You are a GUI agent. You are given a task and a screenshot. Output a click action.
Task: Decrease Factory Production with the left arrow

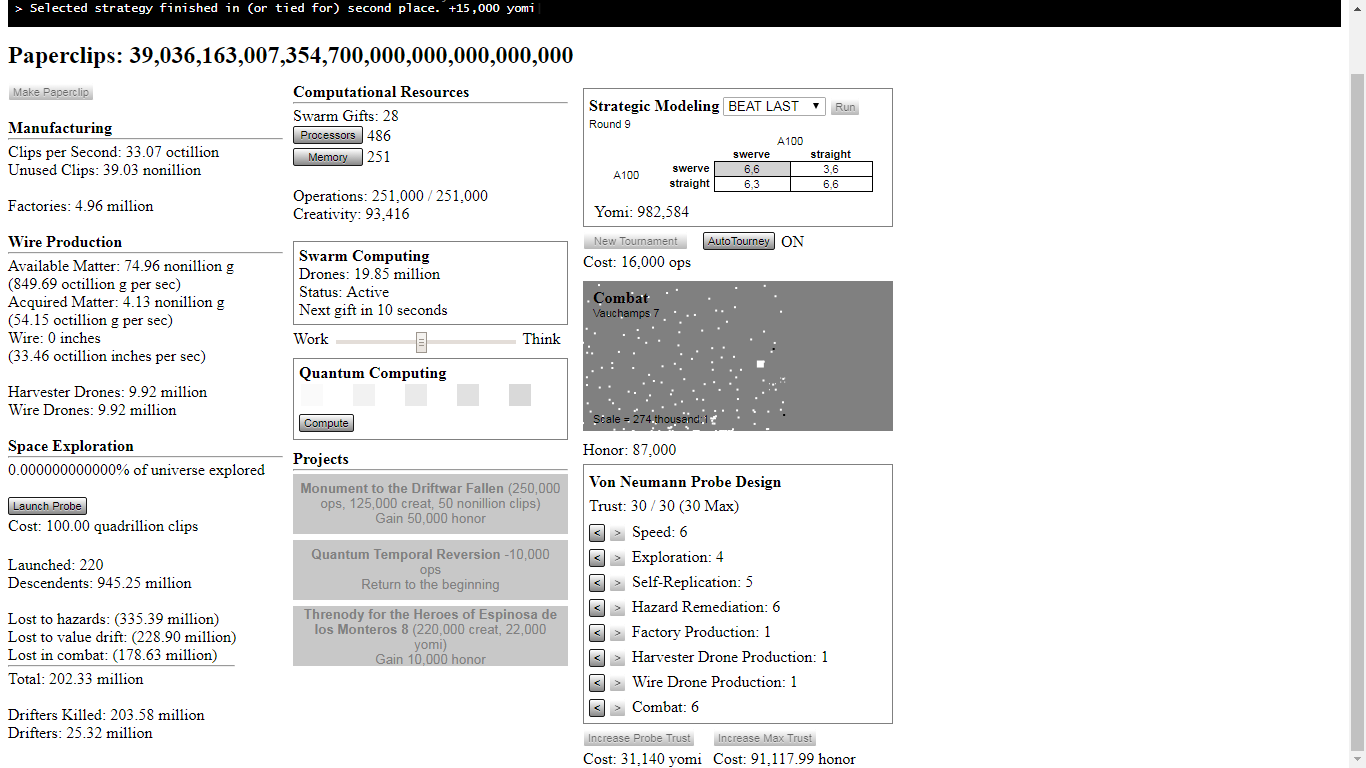pos(597,633)
